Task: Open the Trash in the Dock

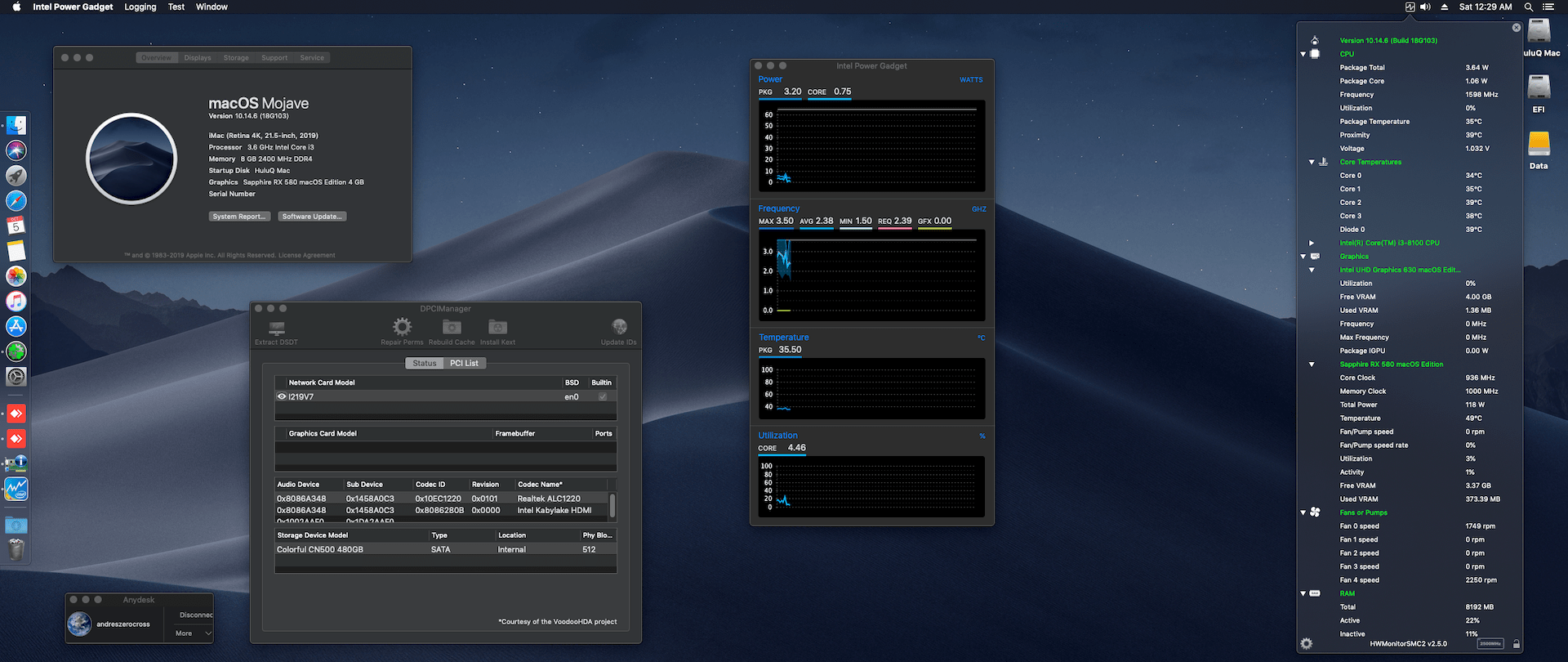Action: [x=16, y=549]
